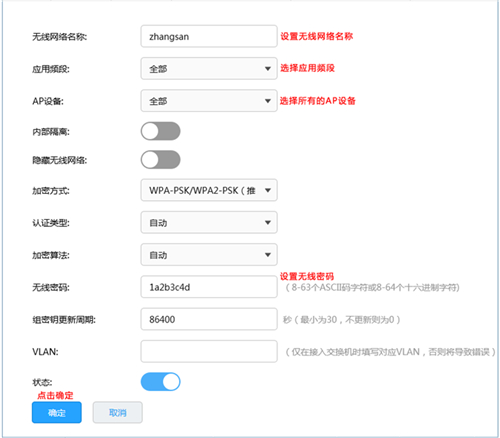Click the 无线密码 input field

pyautogui.click(x=209, y=287)
